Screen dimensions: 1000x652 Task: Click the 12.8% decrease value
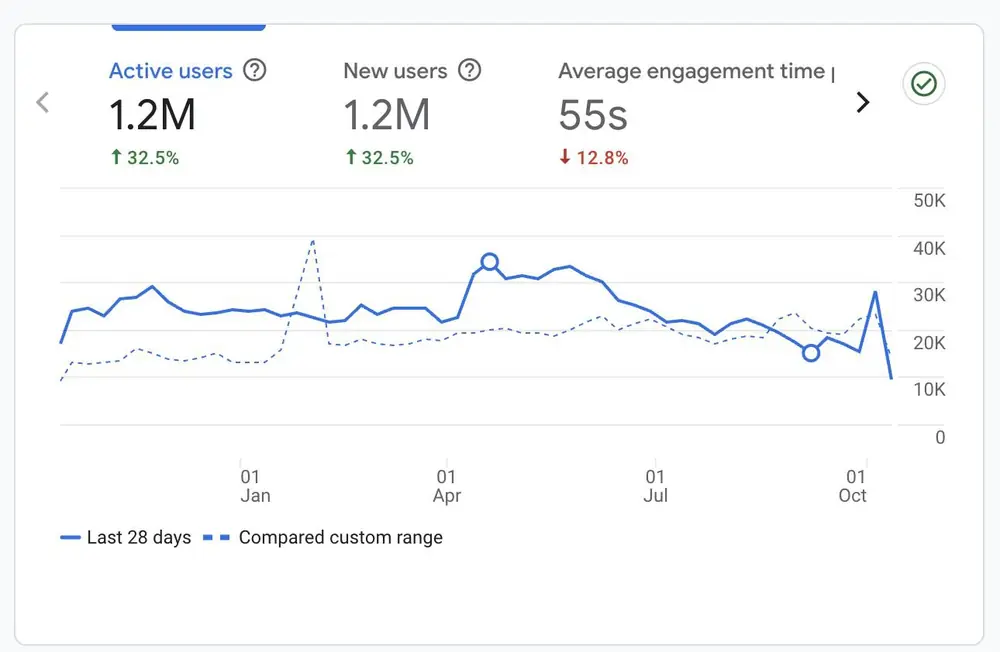point(594,158)
